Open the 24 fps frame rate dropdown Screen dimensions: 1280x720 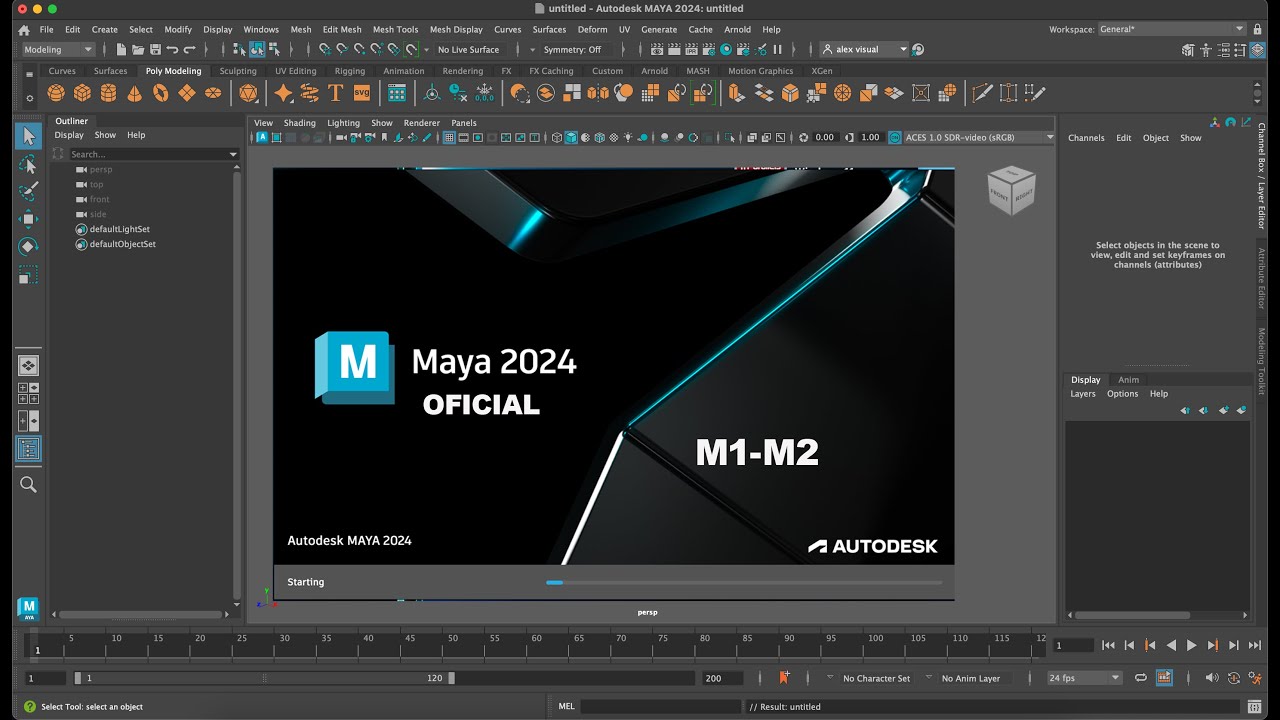click(x=1084, y=678)
